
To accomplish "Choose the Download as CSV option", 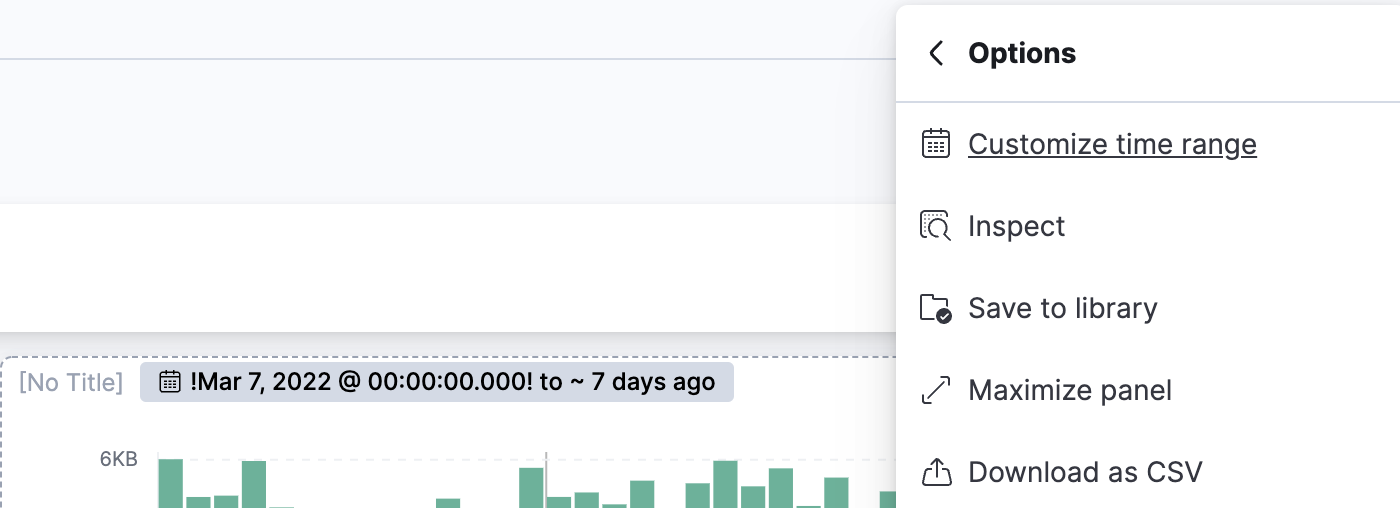I will (1148, 472).
